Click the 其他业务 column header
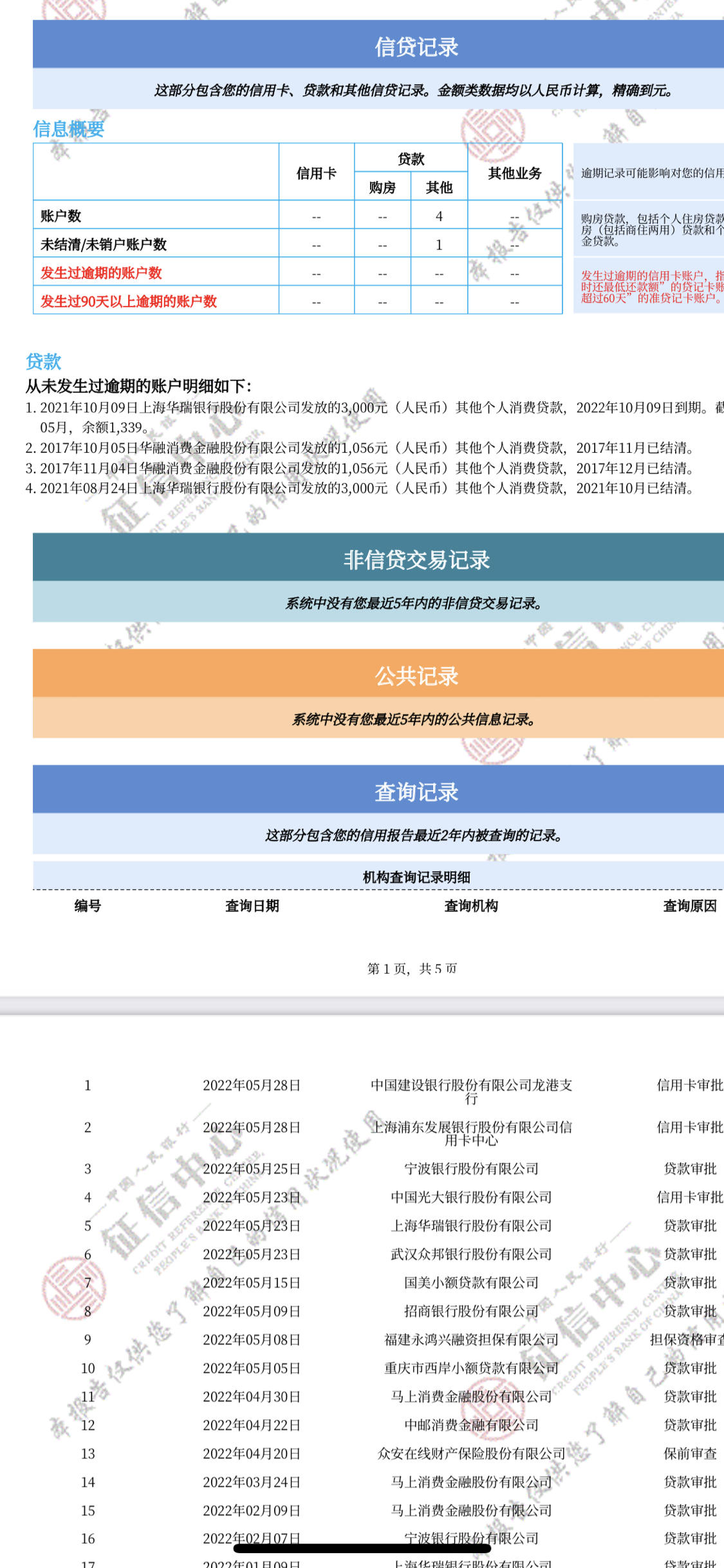The height and width of the screenshot is (1568, 724). (515, 173)
